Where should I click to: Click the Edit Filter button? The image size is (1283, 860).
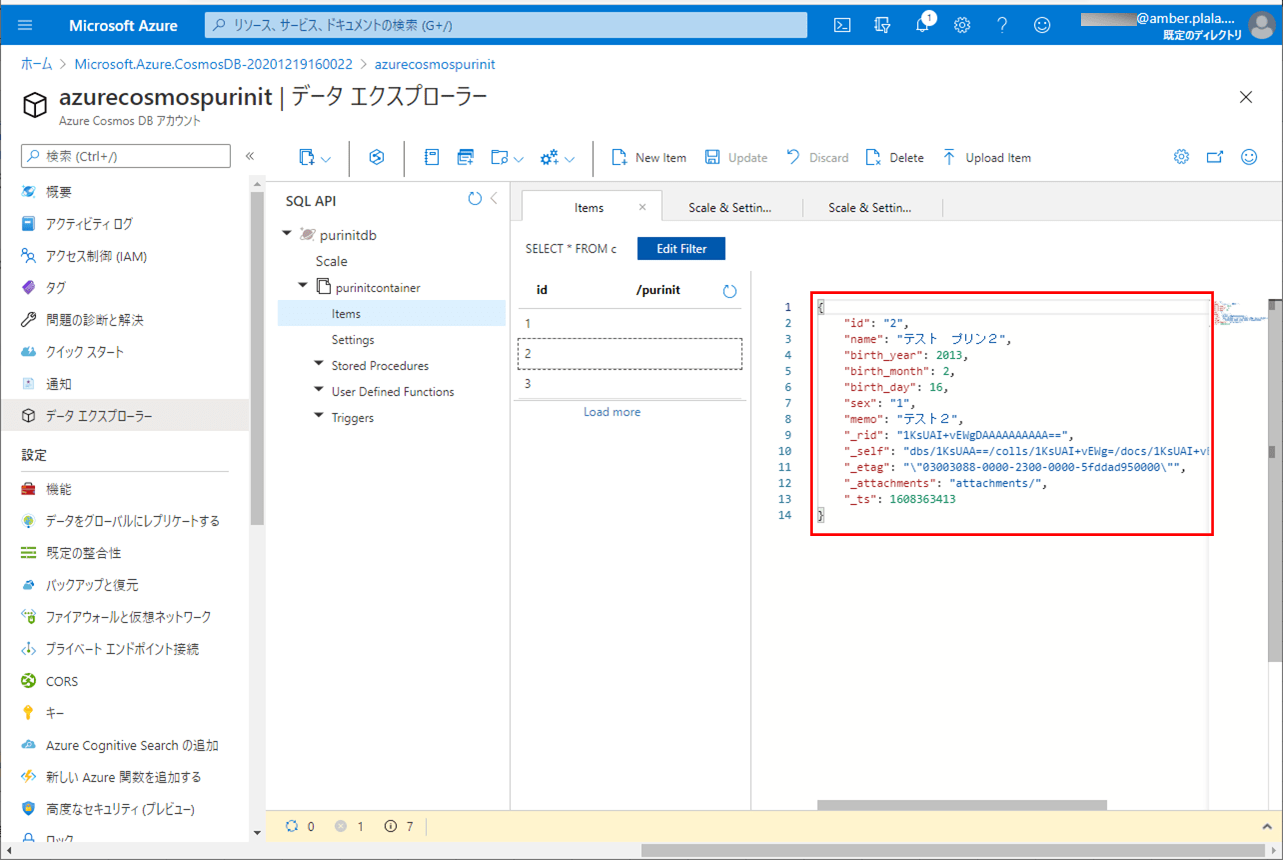click(x=681, y=249)
